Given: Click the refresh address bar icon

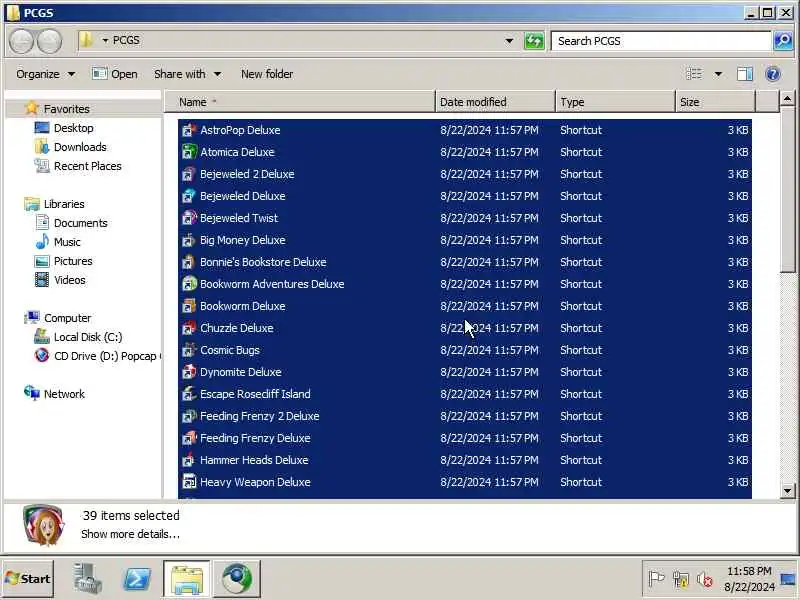Looking at the screenshot, I should (534, 41).
